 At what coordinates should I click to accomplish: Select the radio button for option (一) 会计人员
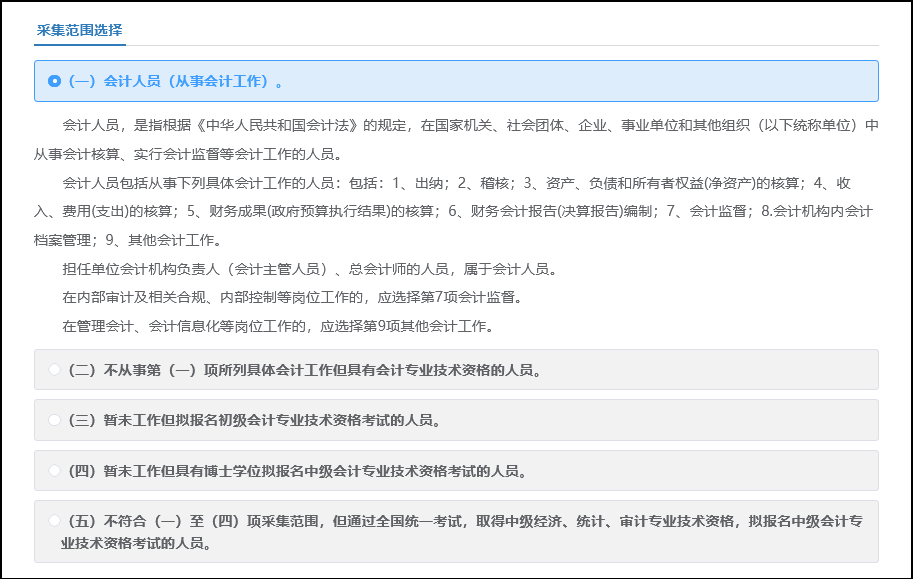55,81
